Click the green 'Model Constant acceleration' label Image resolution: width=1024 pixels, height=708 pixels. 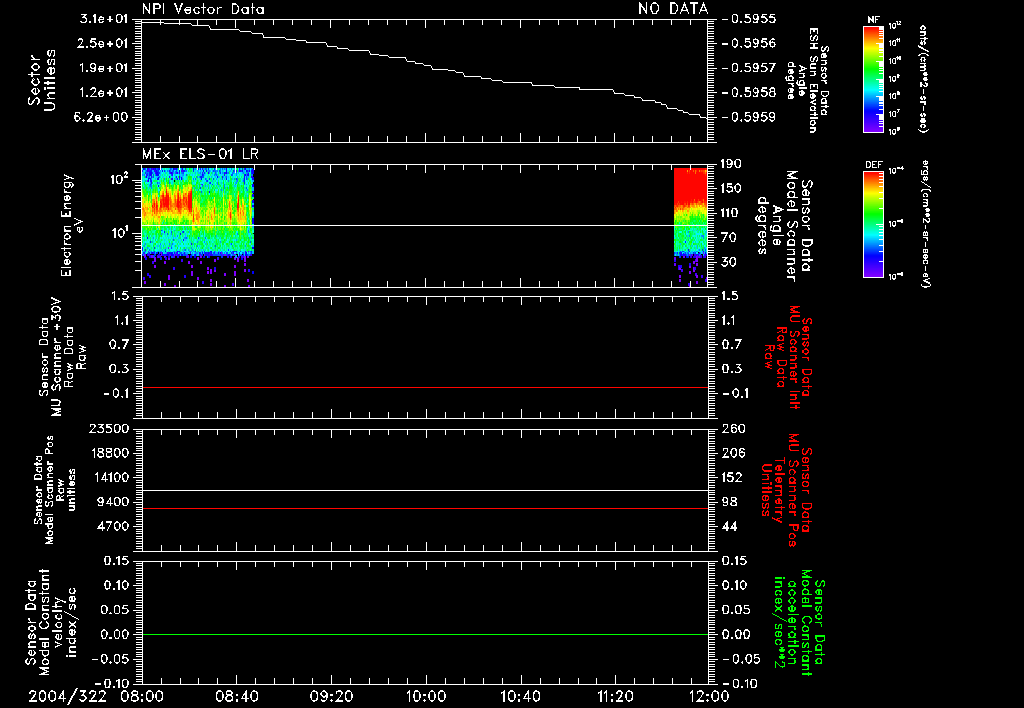(799, 622)
